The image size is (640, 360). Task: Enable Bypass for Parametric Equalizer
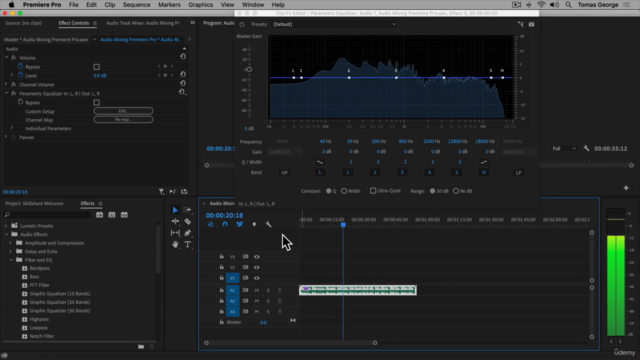tap(96, 102)
